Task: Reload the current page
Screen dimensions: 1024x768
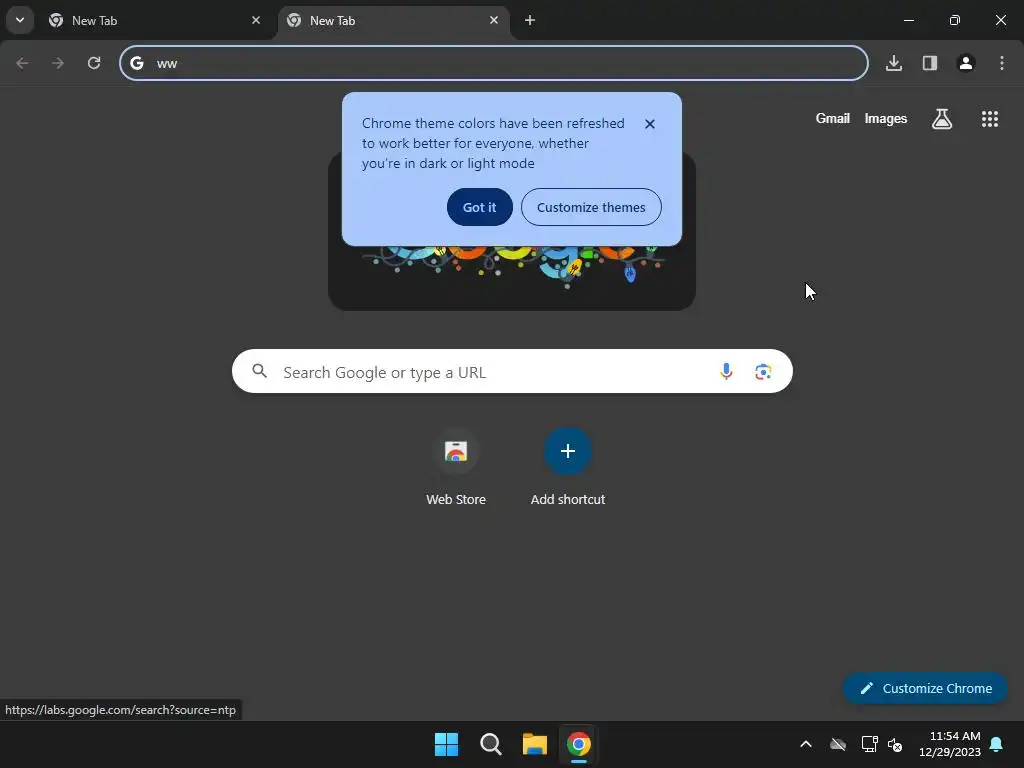Action: [x=94, y=63]
